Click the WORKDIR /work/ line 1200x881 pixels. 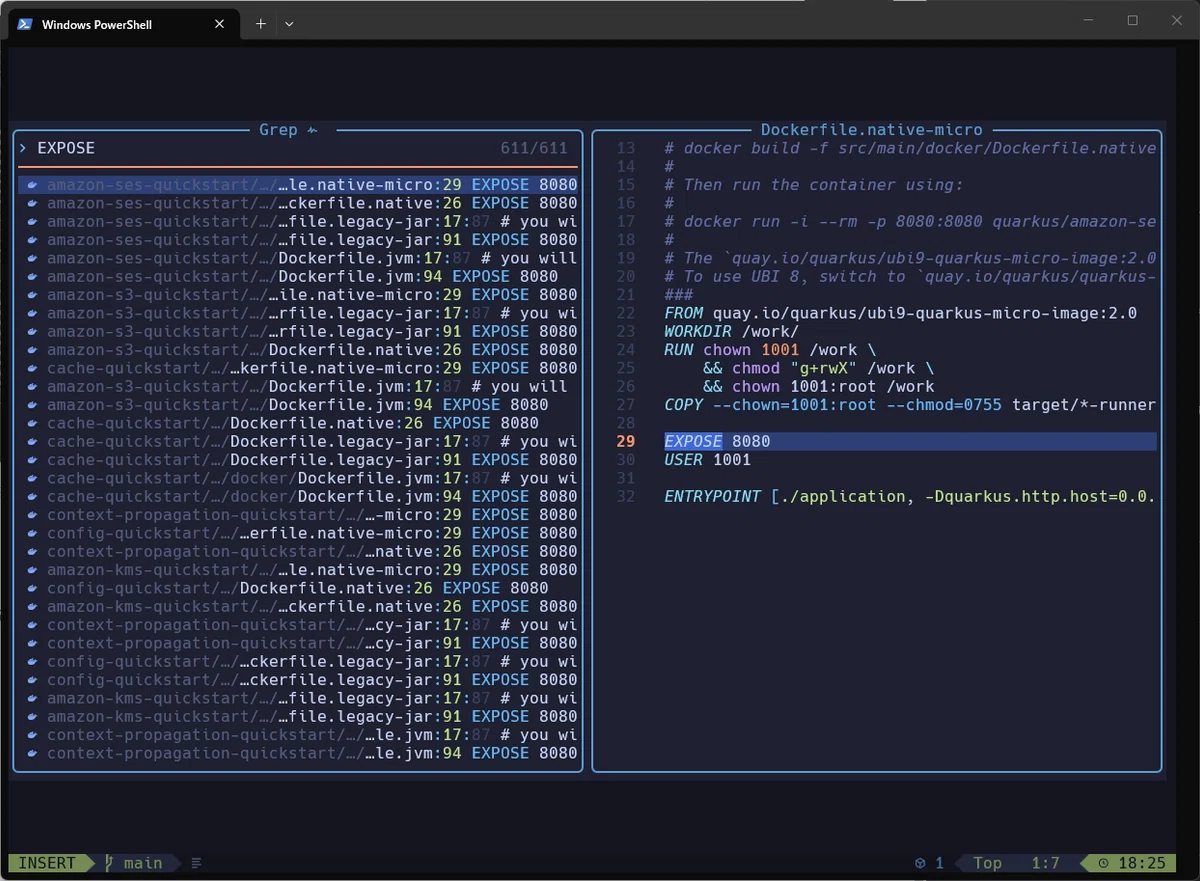pos(731,331)
